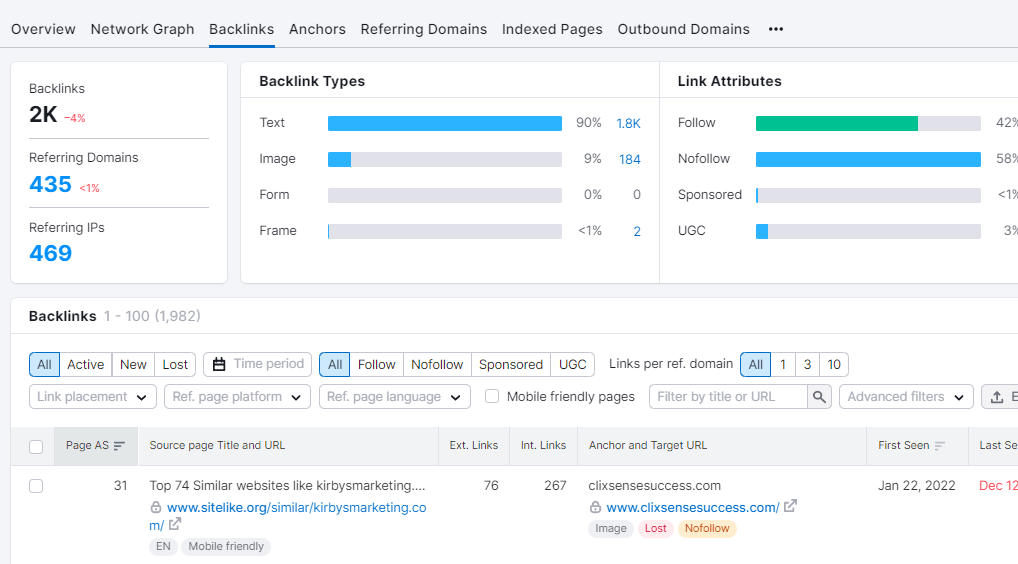This screenshot has width=1018, height=564.
Task: Open the 2 Frame backlinks link
Action: [637, 231]
